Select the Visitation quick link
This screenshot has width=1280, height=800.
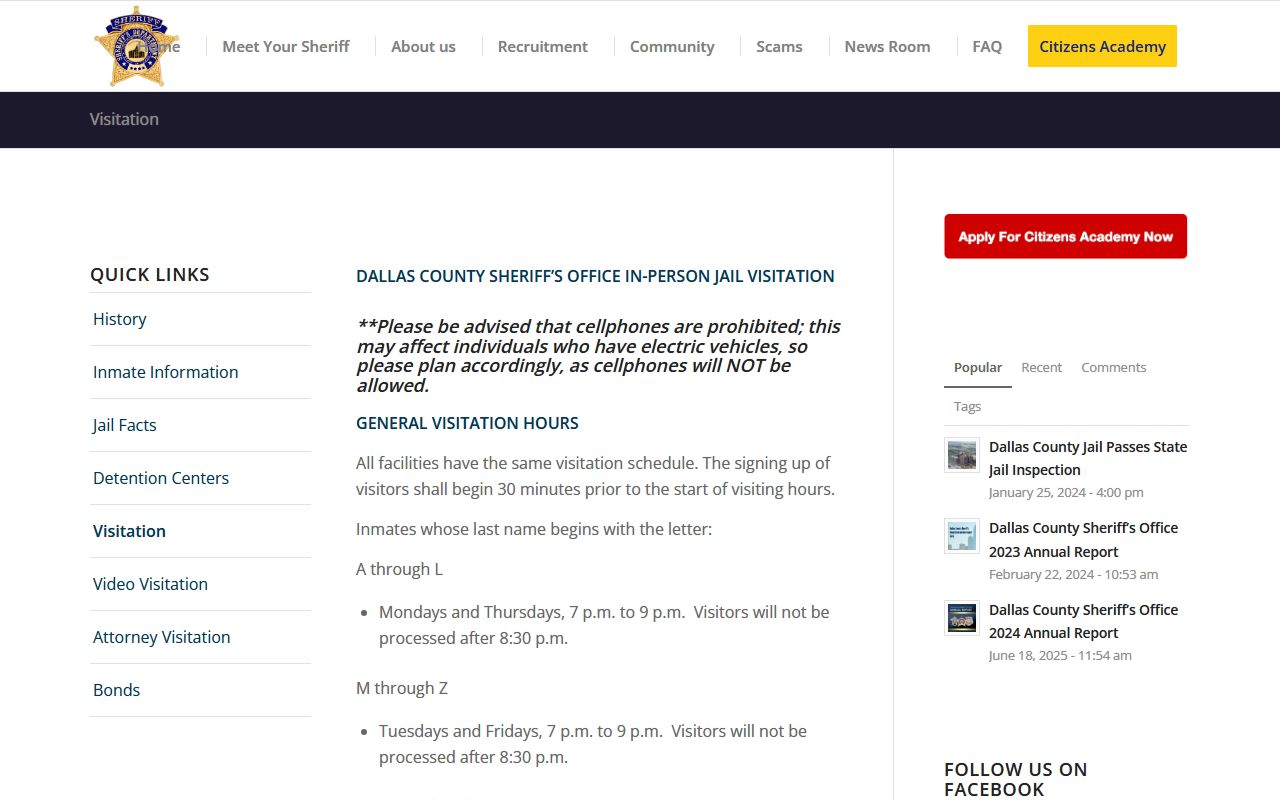point(129,531)
